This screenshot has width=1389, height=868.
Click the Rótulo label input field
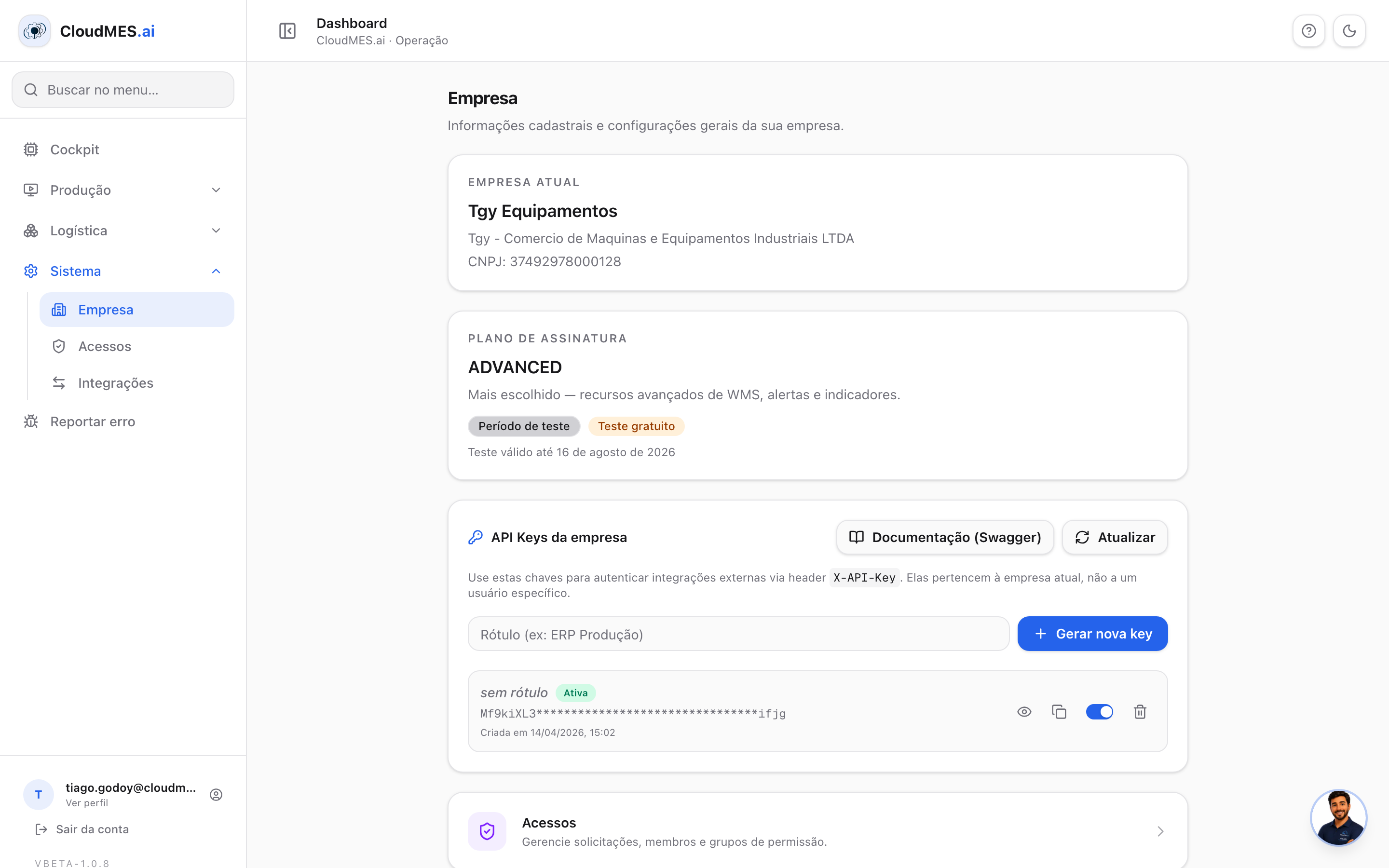(738, 634)
